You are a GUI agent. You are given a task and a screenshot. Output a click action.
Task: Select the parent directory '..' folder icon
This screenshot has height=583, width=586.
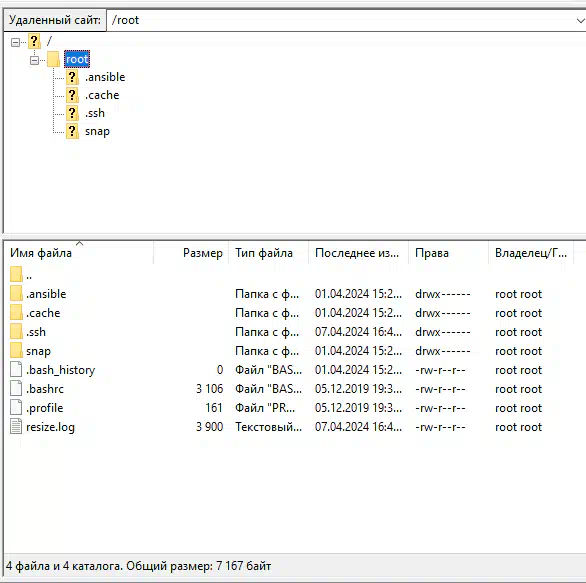16,274
